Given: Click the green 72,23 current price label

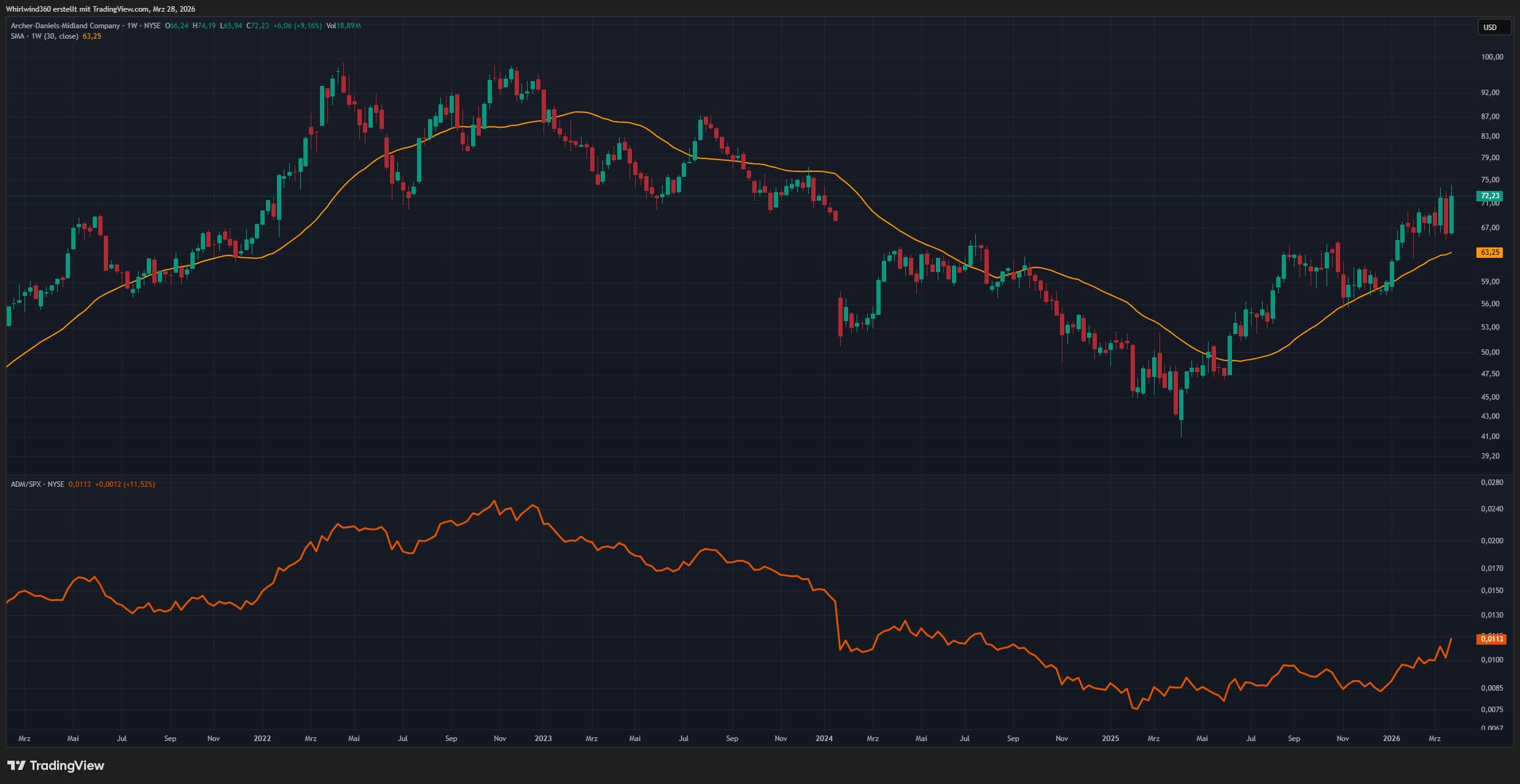Looking at the screenshot, I should tap(1489, 196).
